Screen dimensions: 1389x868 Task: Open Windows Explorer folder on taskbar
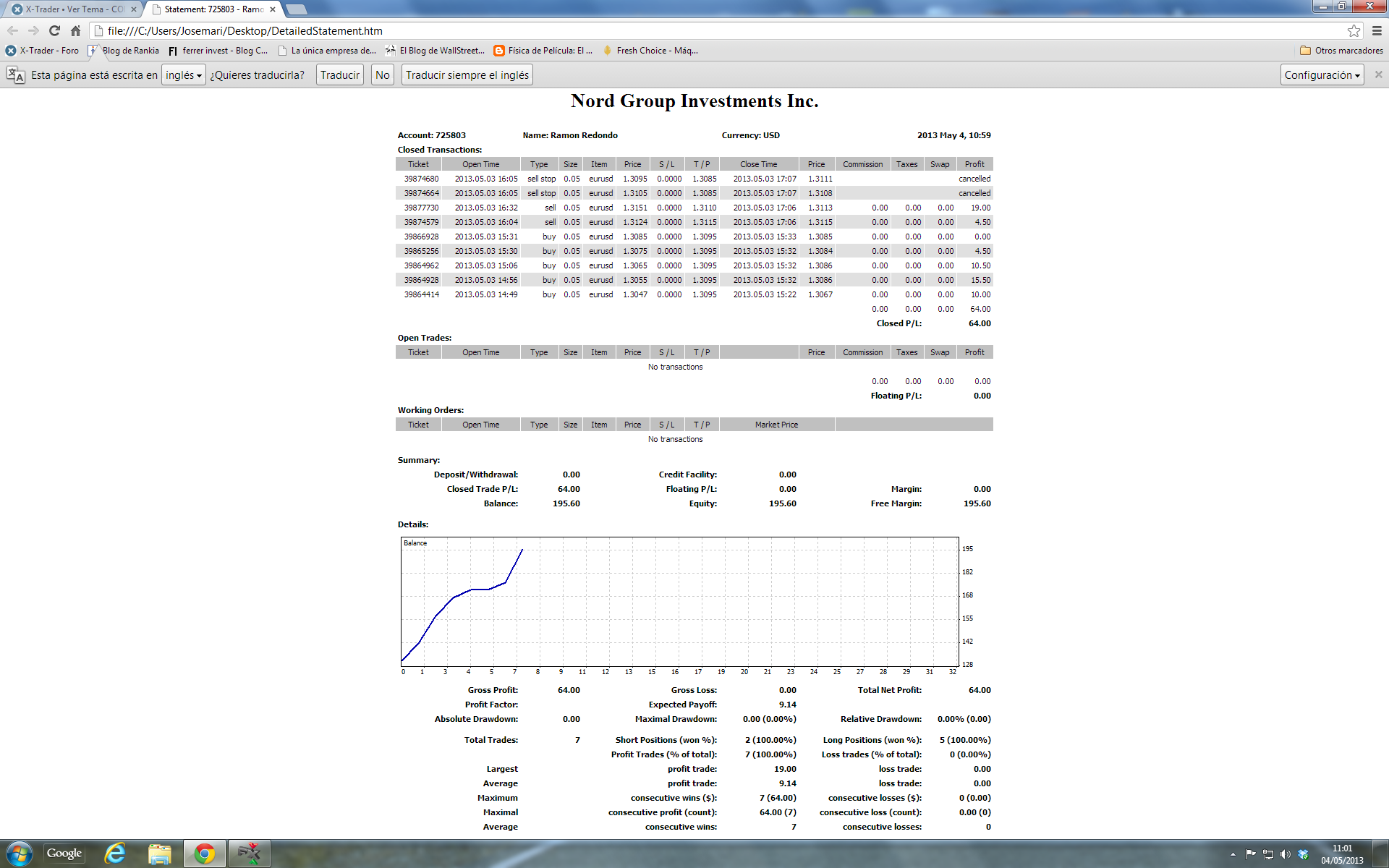pos(160,854)
